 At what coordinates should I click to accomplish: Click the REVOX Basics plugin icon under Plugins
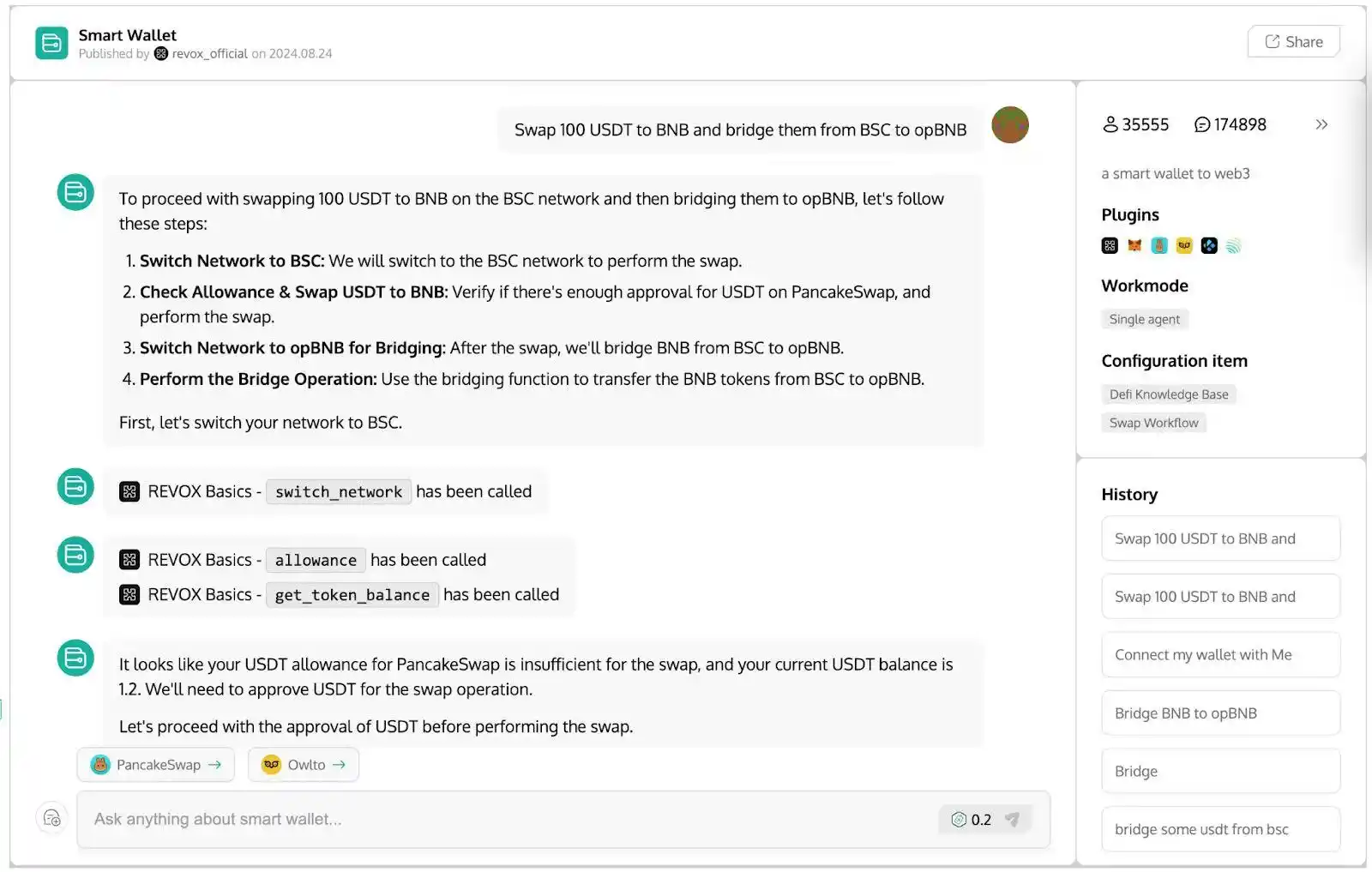point(1110,246)
